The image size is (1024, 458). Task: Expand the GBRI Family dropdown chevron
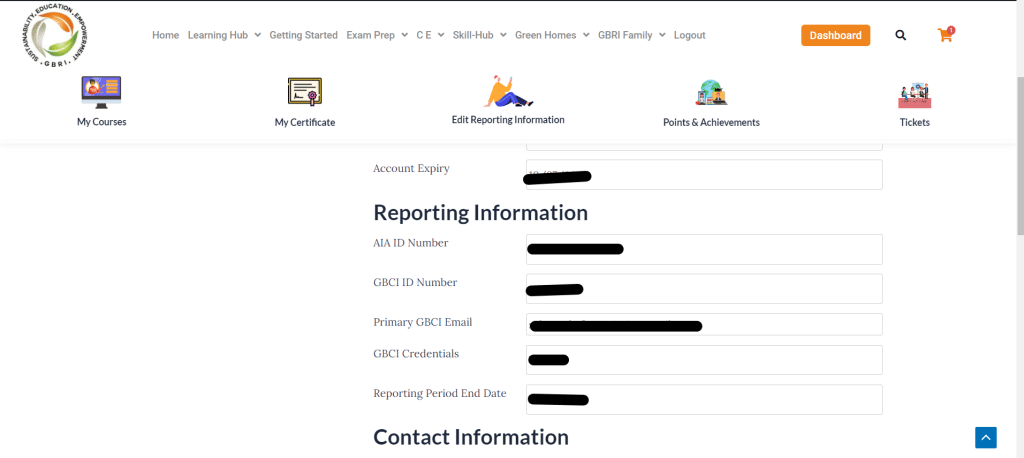pos(662,35)
